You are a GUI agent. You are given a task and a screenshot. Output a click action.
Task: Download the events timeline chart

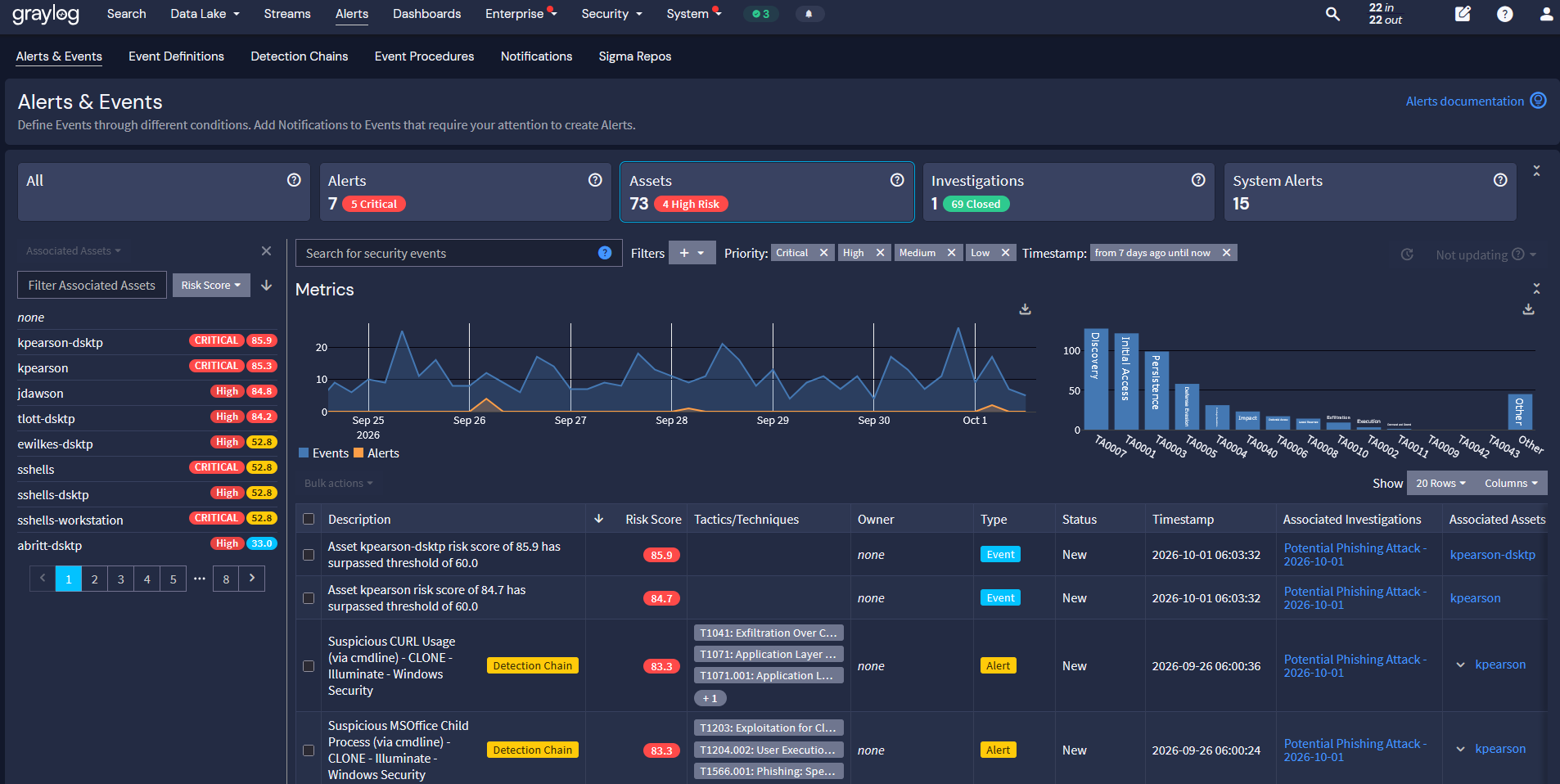point(1025,309)
